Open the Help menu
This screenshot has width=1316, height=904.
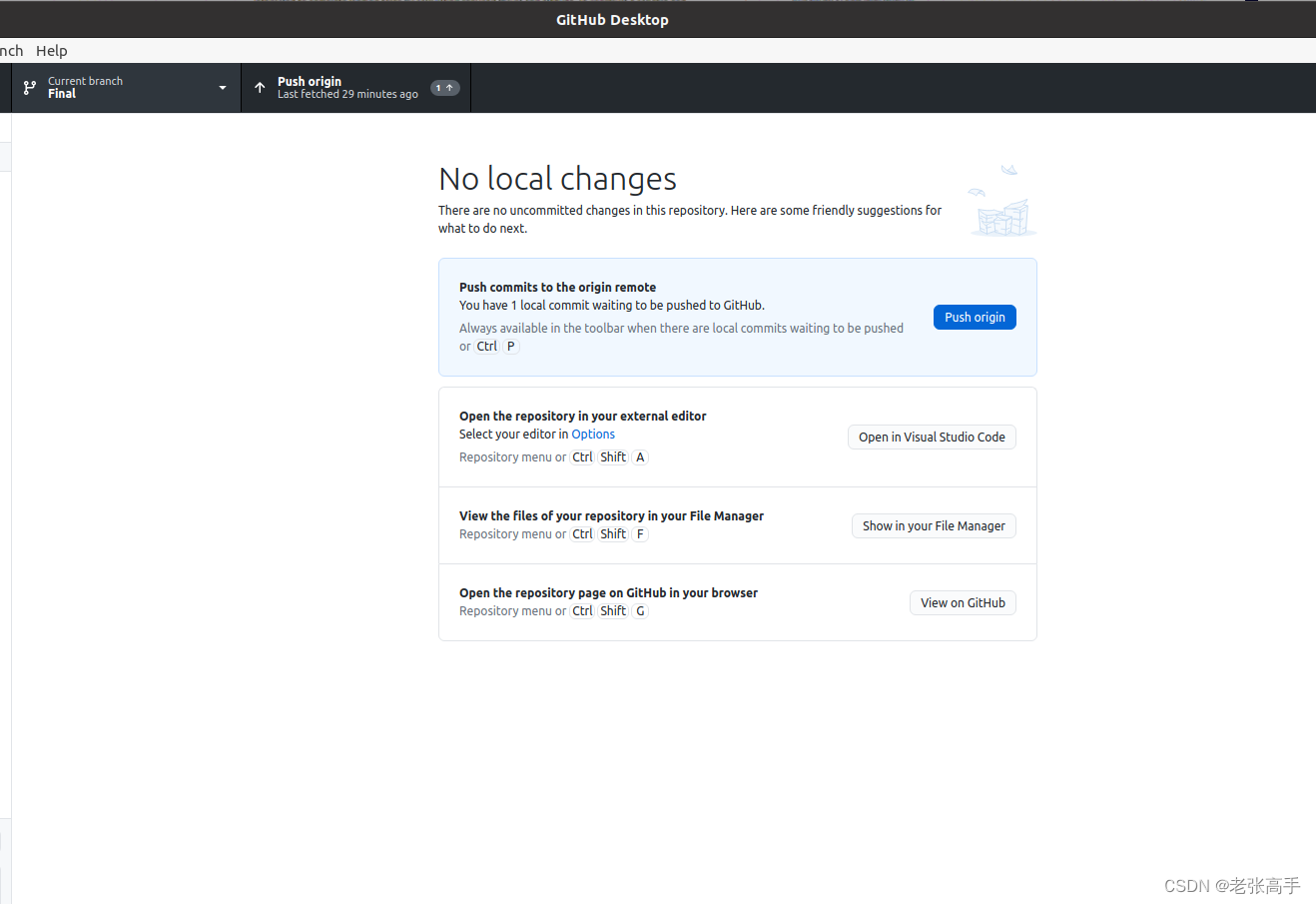[52, 51]
